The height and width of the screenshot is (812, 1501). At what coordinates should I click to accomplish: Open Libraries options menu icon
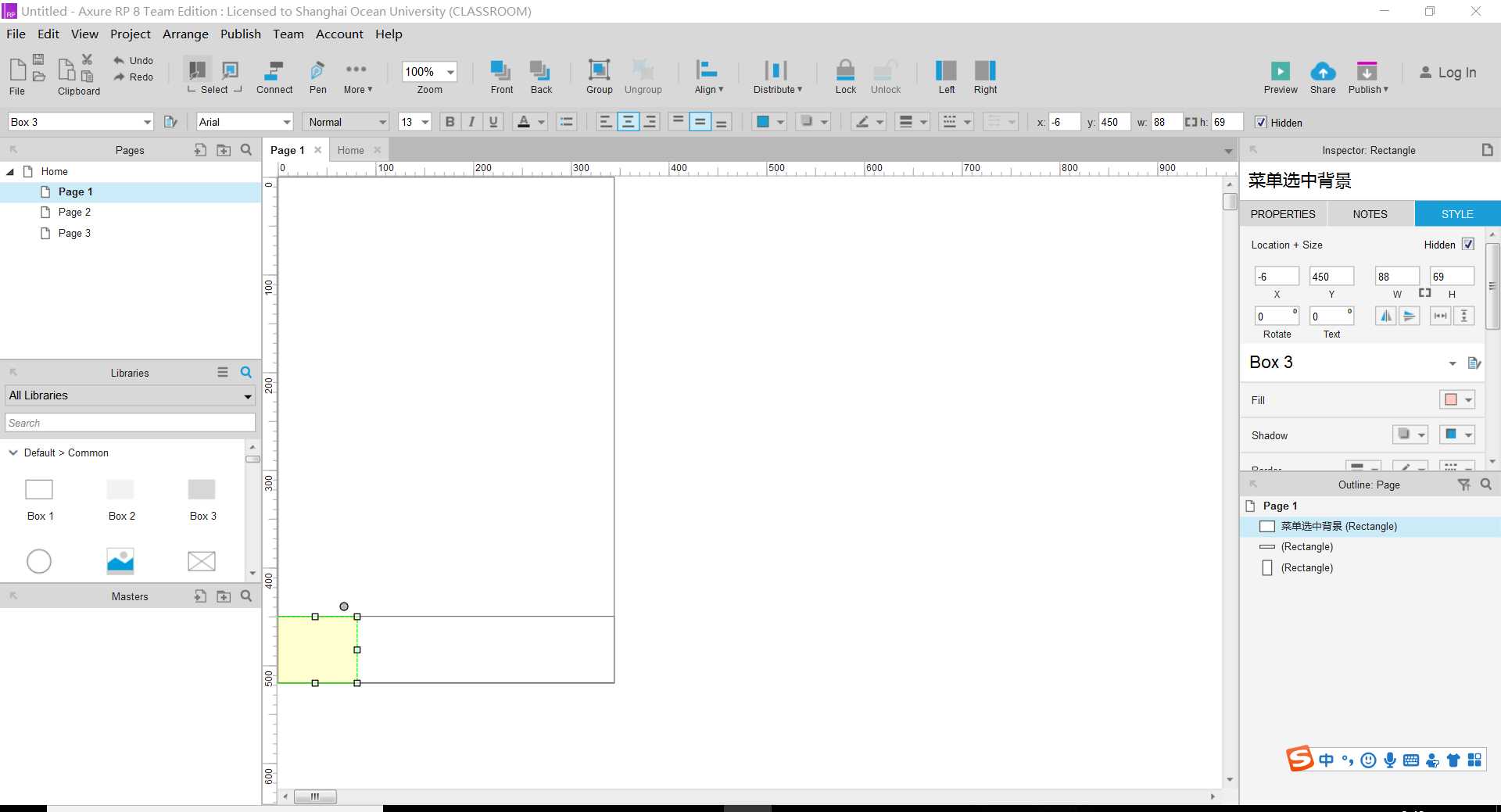click(x=223, y=373)
